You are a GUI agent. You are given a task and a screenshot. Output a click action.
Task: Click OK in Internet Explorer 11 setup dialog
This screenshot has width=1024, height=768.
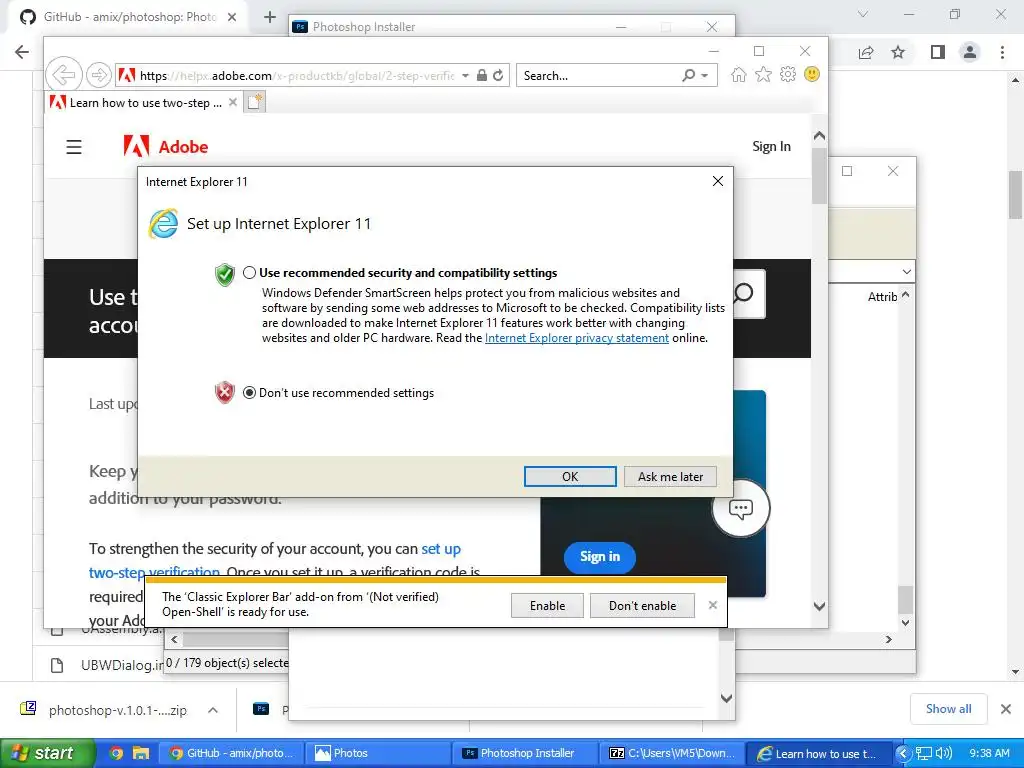569,477
